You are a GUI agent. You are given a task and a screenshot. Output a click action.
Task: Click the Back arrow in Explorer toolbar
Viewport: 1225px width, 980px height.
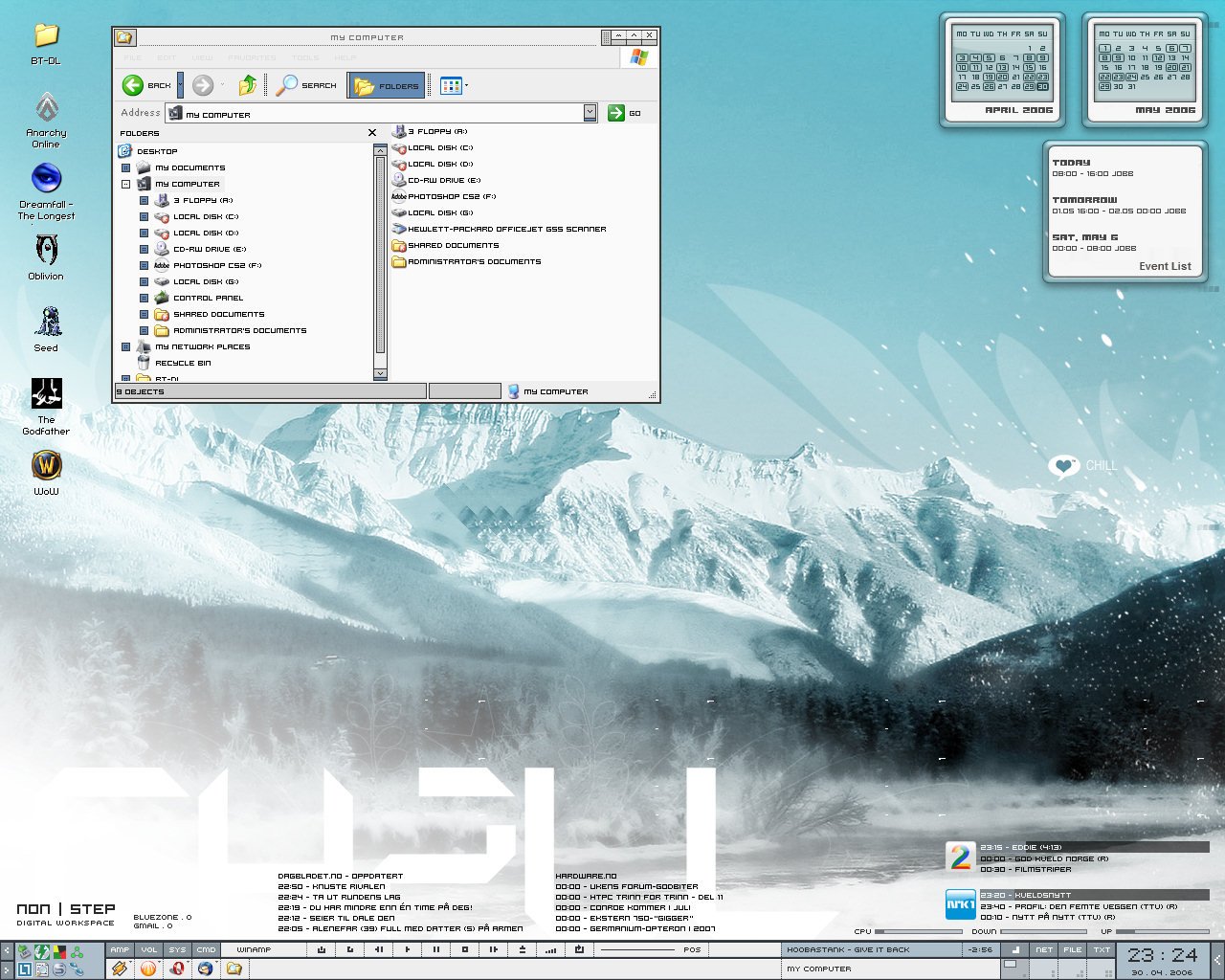[x=133, y=85]
